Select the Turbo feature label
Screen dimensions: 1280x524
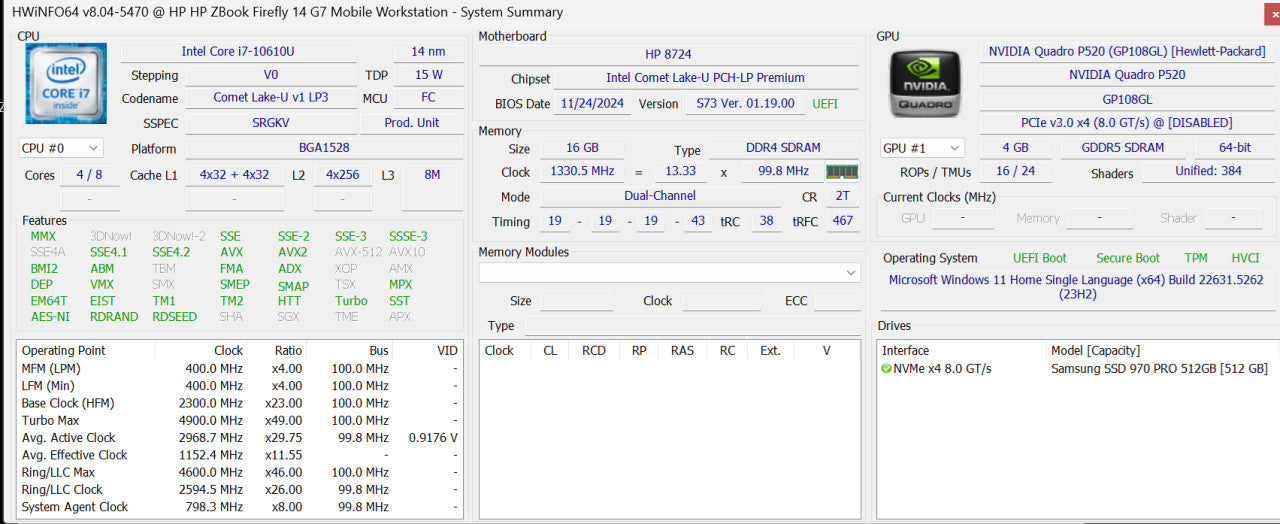(x=351, y=301)
